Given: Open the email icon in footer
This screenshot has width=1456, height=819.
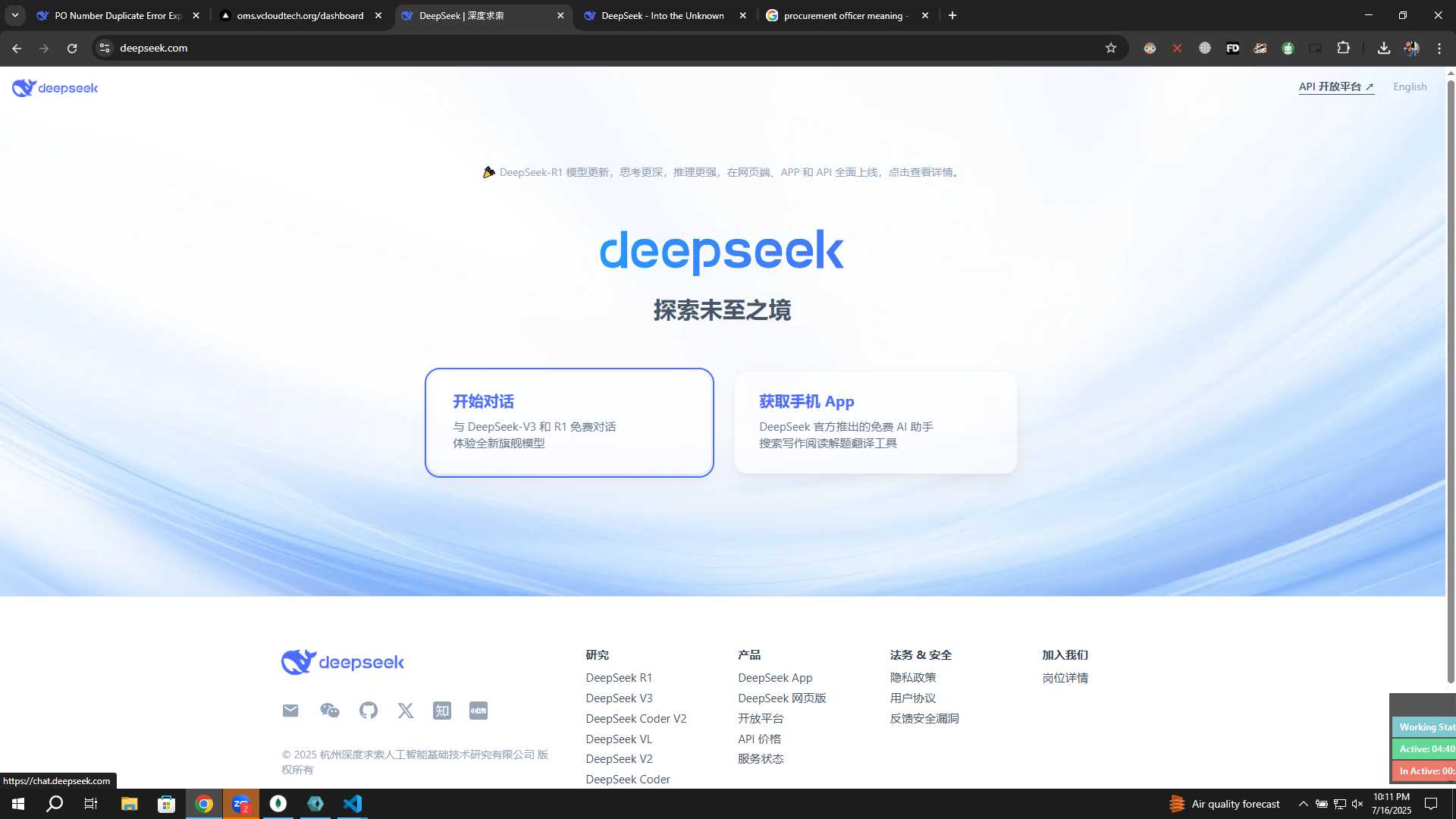Looking at the screenshot, I should click(x=290, y=711).
